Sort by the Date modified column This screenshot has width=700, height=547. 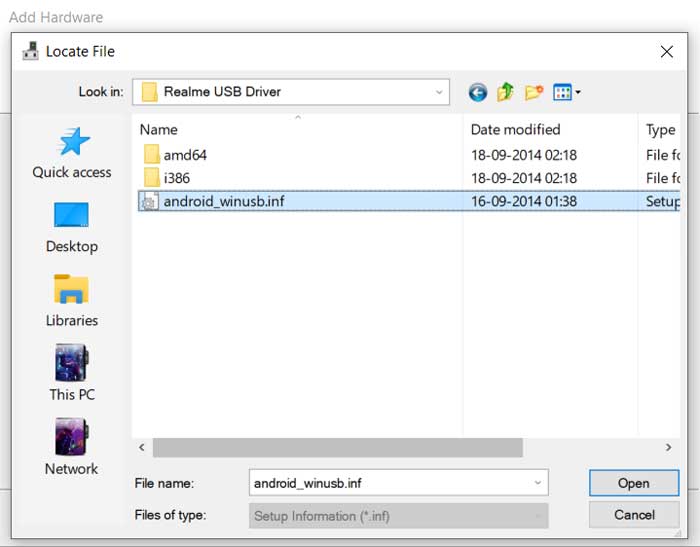(x=515, y=129)
